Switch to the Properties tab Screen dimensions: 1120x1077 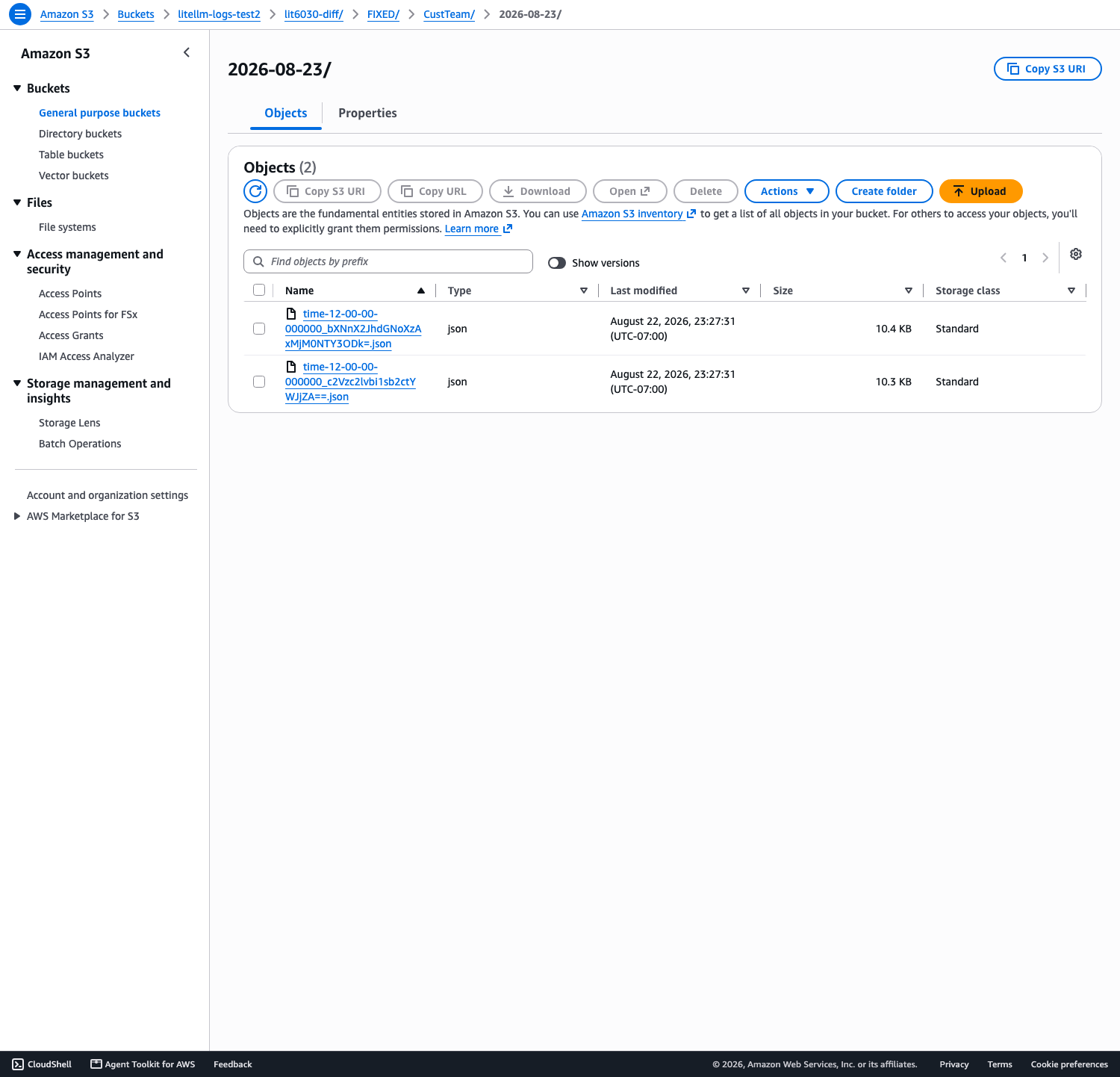[367, 113]
